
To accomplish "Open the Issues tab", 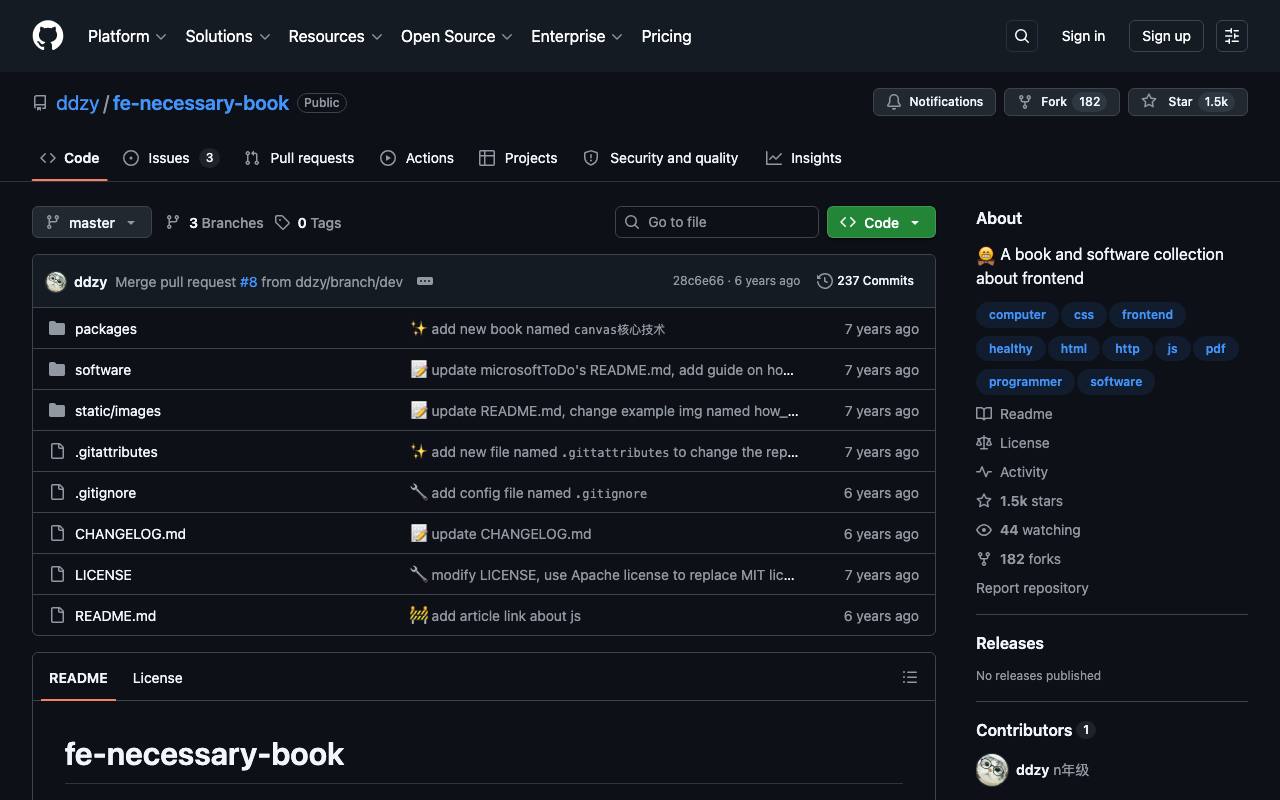I will tap(171, 158).
